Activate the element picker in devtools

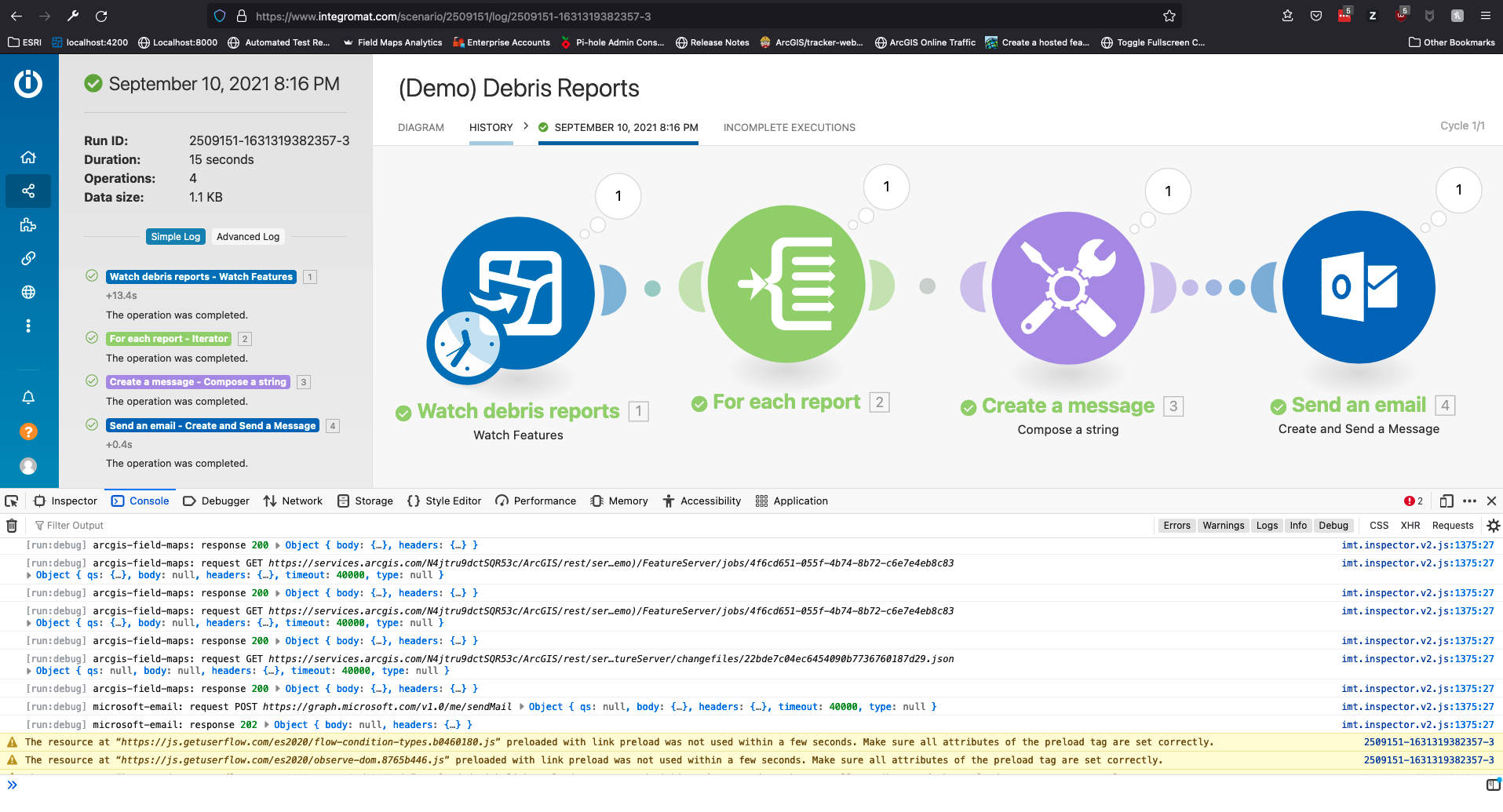(11, 501)
